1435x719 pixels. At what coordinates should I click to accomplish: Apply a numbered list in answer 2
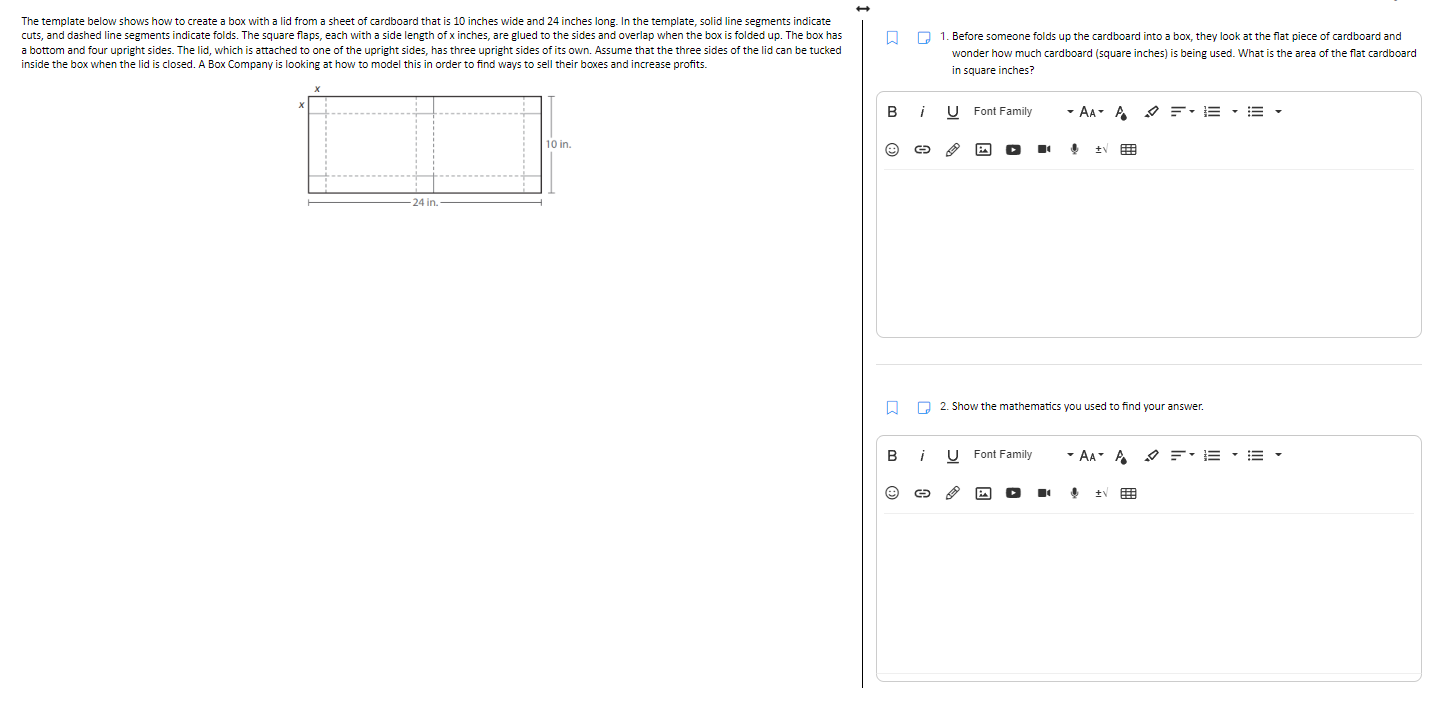point(1211,455)
